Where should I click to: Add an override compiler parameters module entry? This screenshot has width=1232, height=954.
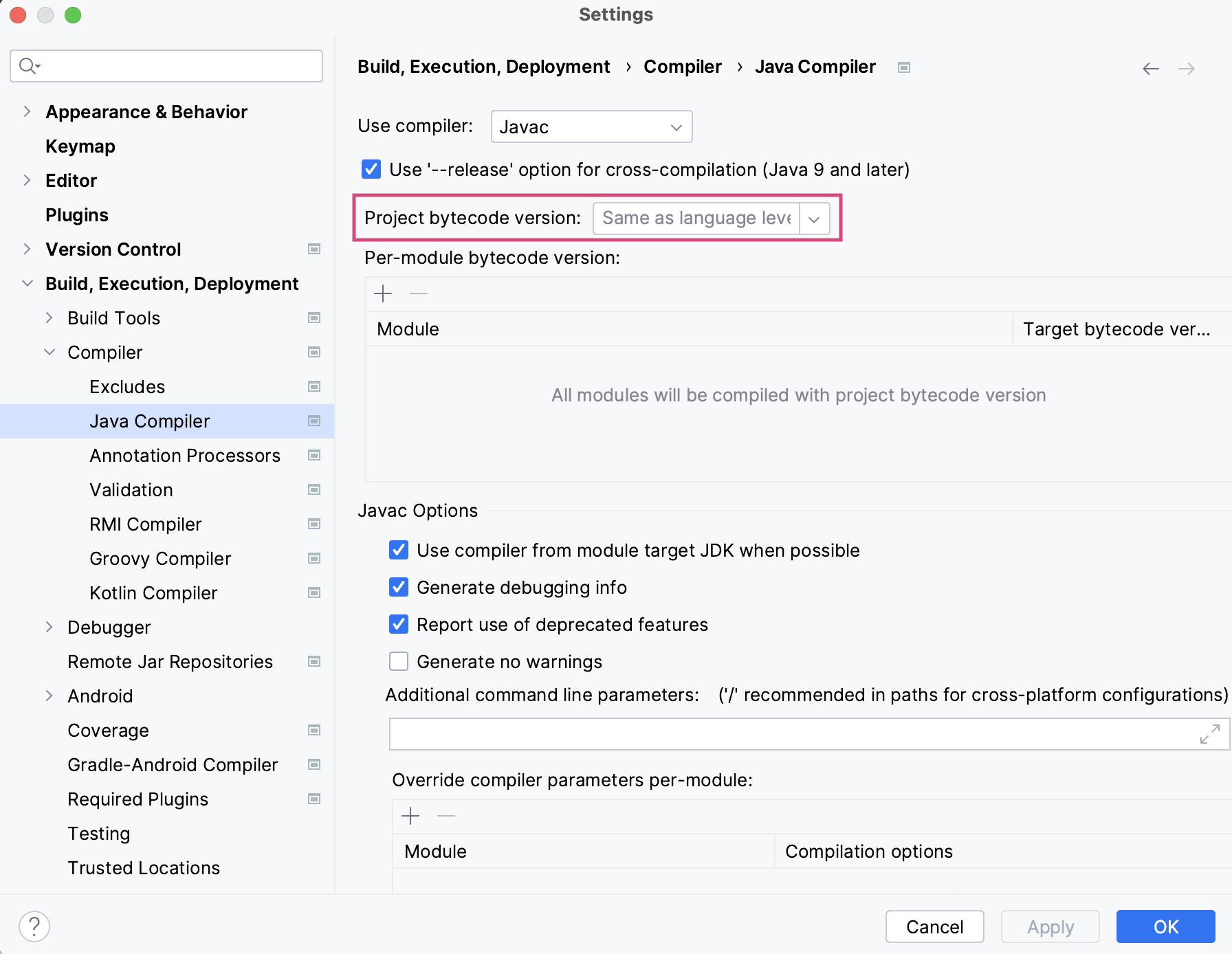click(x=410, y=817)
